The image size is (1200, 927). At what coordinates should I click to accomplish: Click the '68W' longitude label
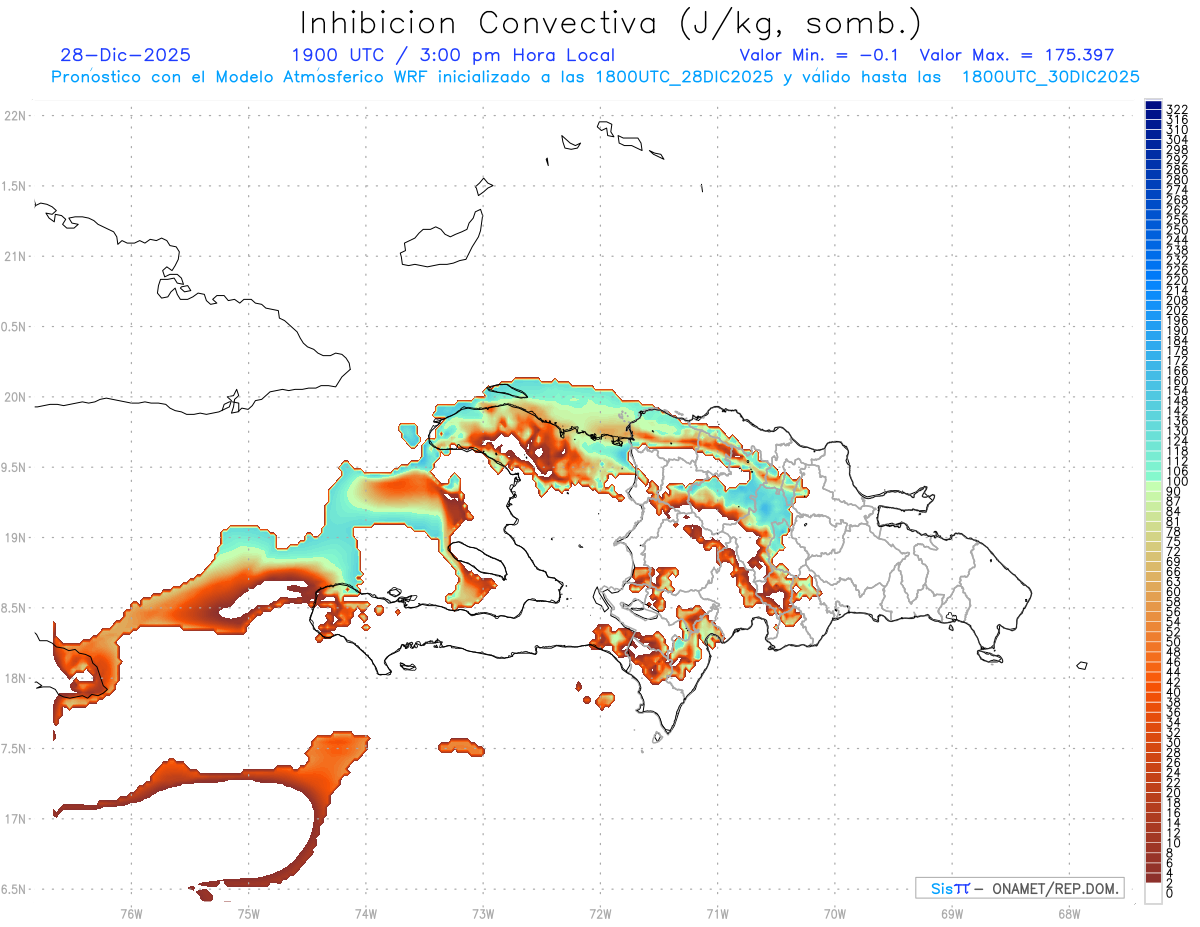[1069, 913]
